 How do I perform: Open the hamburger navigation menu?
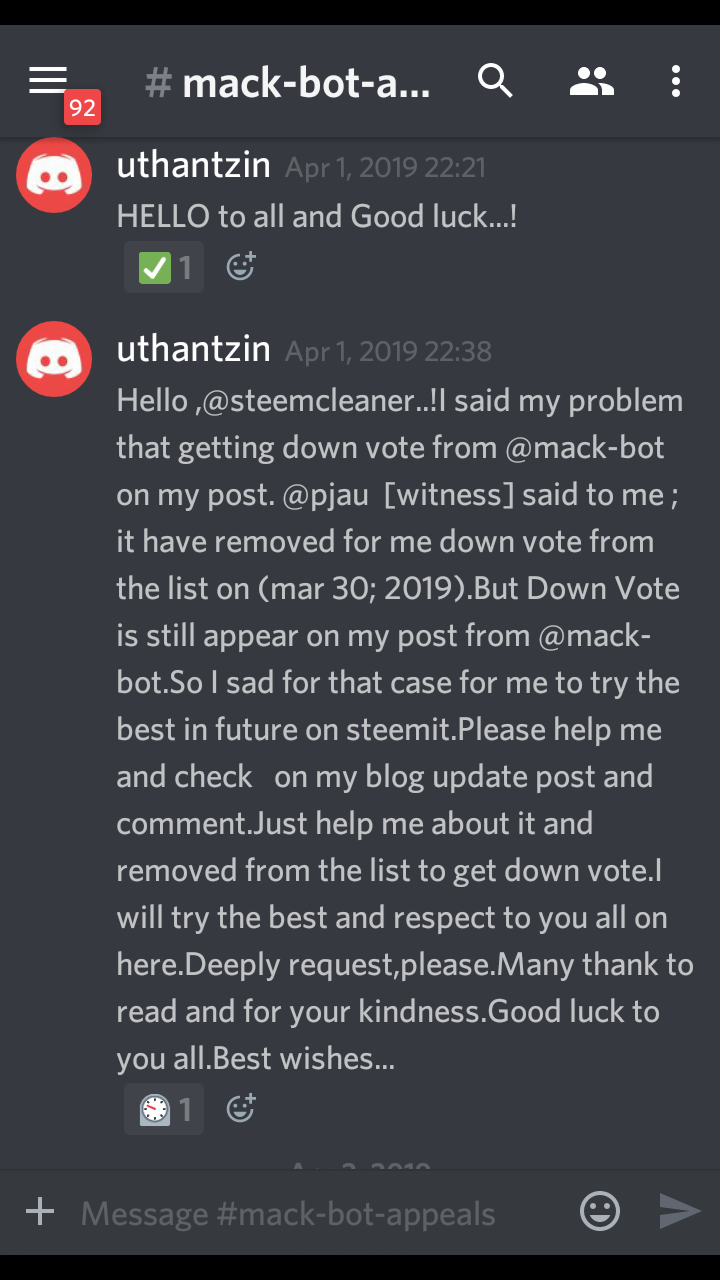click(47, 81)
